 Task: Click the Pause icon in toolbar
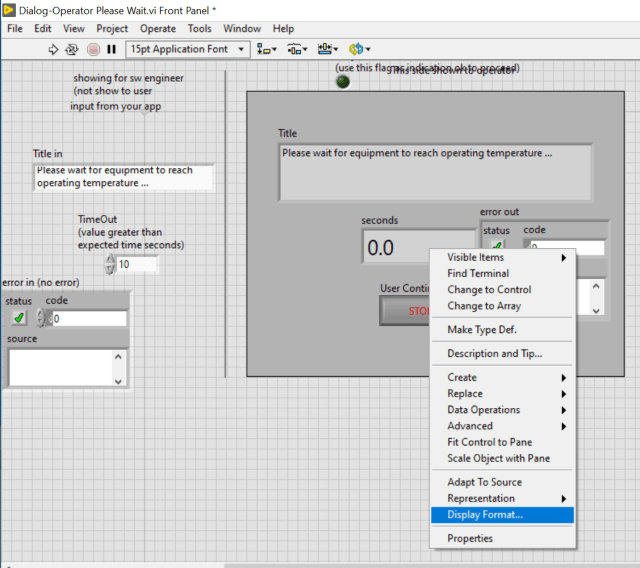click(111, 49)
